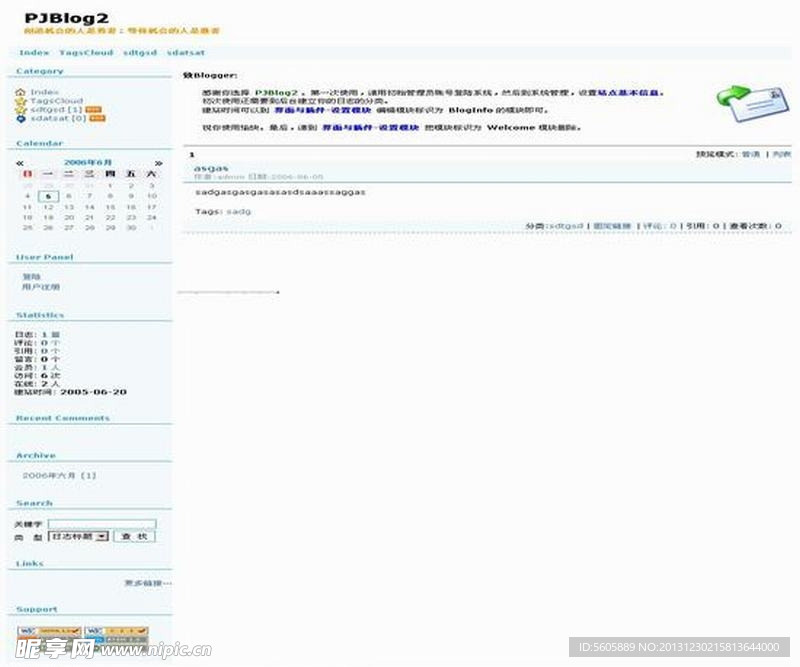Open the sdatsat [0] category link
The height and width of the screenshot is (667, 800).
[58, 118]
